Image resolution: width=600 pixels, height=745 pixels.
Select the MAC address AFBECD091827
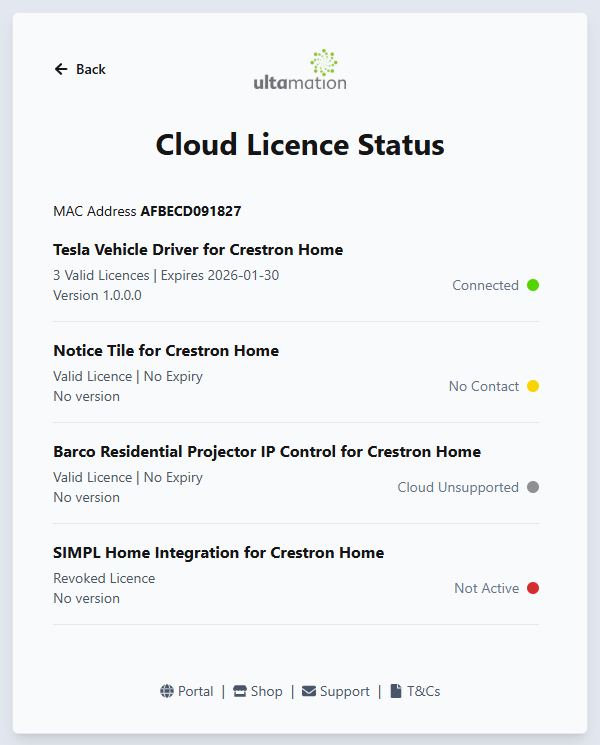191,211
